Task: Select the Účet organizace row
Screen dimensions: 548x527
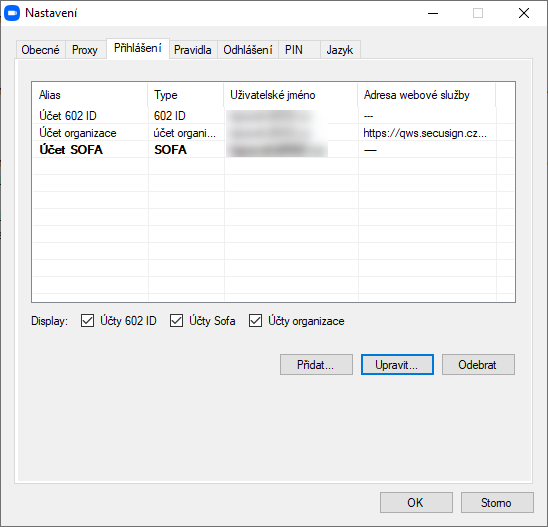Action: coord(273,132)
